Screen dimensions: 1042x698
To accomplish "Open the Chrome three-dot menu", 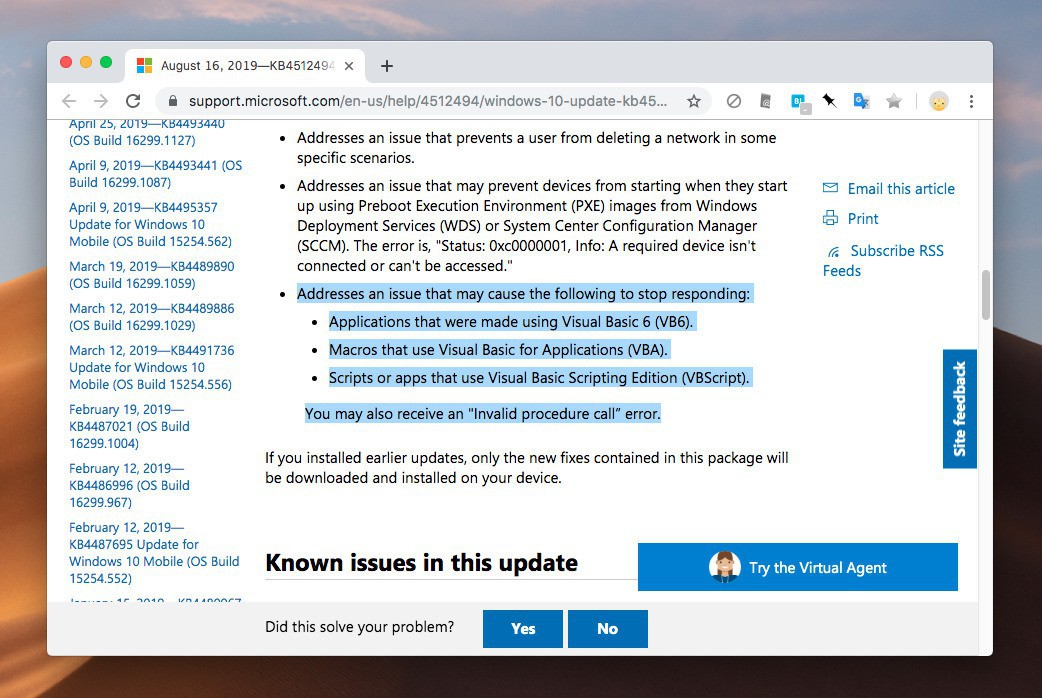I will (971, 101).
